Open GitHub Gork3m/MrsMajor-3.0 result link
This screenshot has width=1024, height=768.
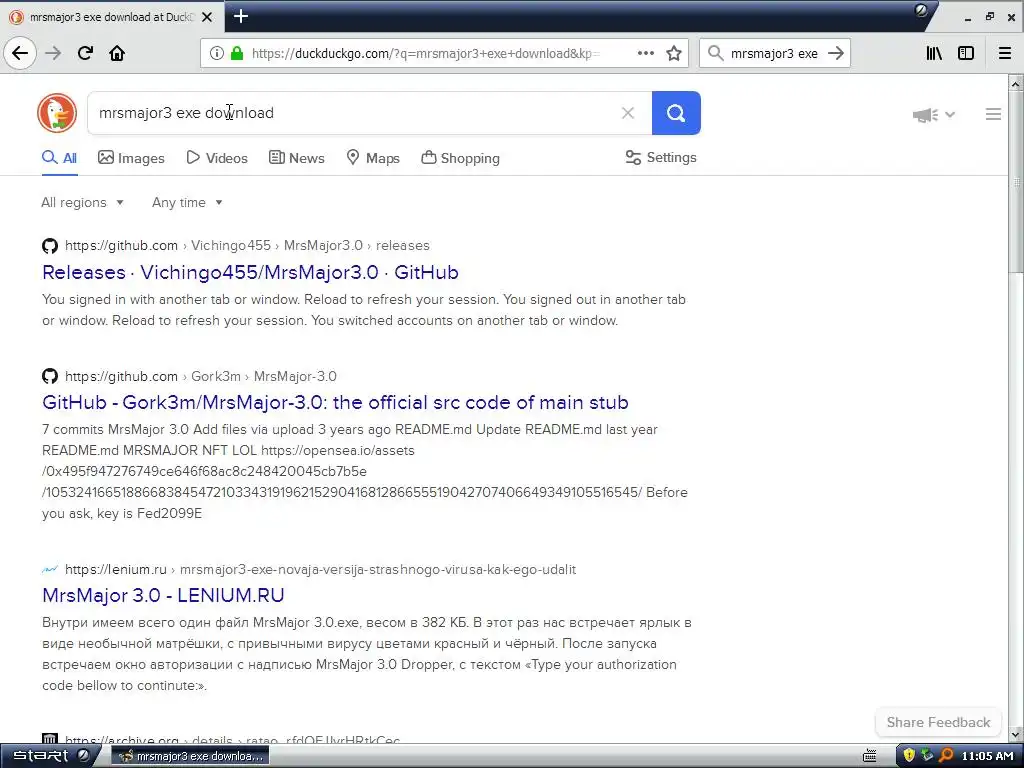[x=335, y=402]
